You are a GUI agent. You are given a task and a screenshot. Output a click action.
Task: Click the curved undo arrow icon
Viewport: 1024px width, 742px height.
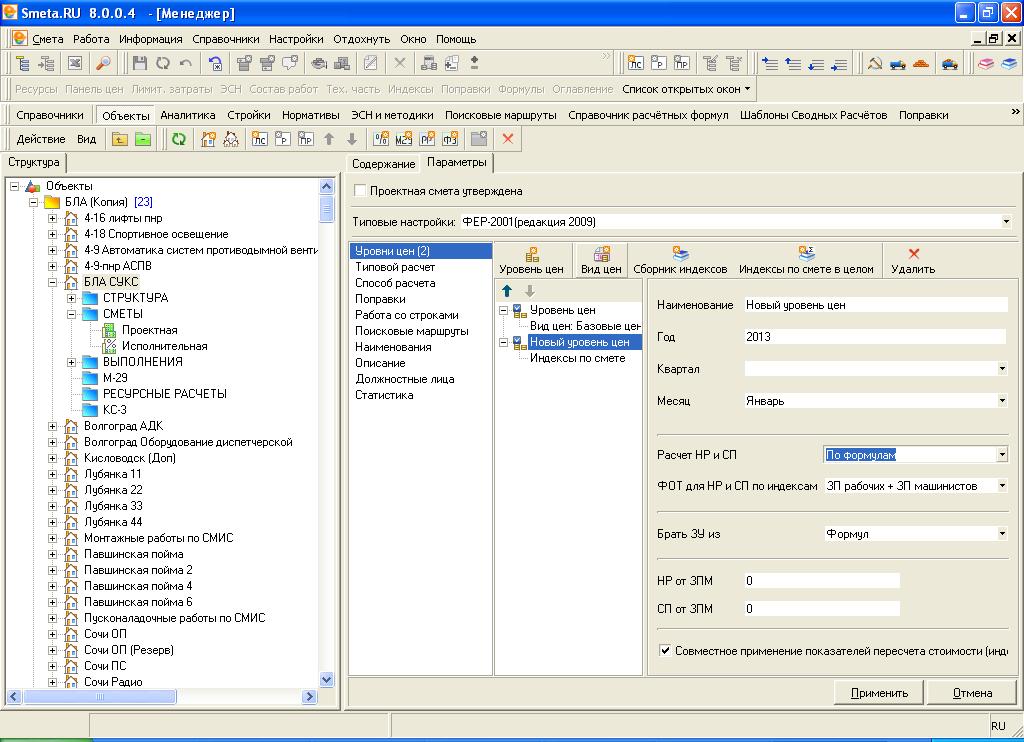tap(185, 63)
